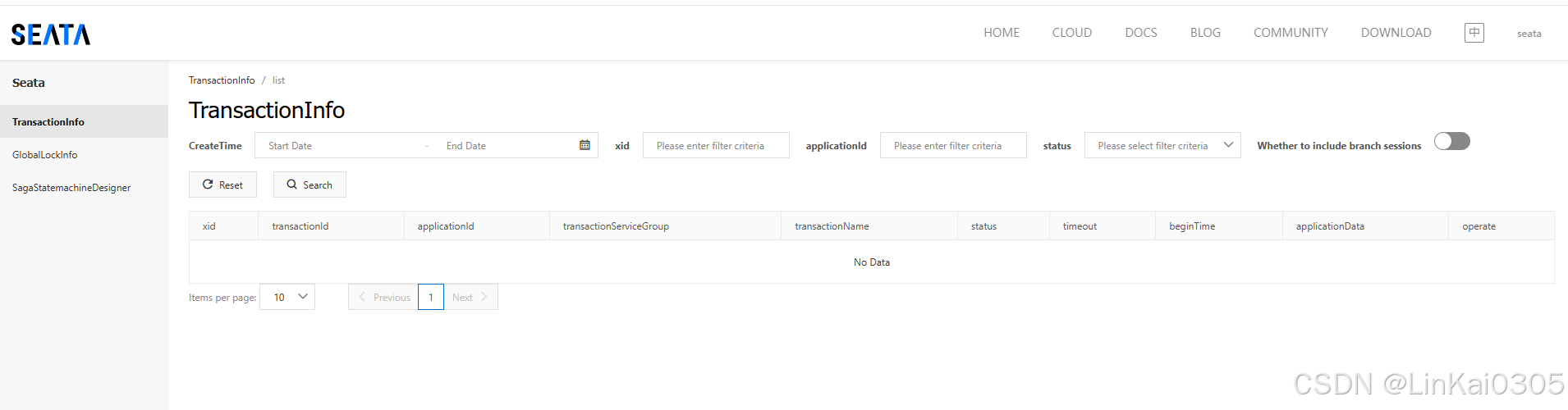Click the applicationId column header
This screenshot has height=410, width=1568.
pyautogui.click(x=476, y=225)
